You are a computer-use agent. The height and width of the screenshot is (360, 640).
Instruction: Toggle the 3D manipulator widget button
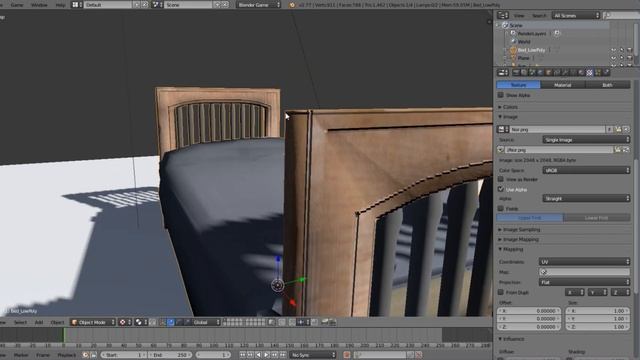click(x=163, y=322)
